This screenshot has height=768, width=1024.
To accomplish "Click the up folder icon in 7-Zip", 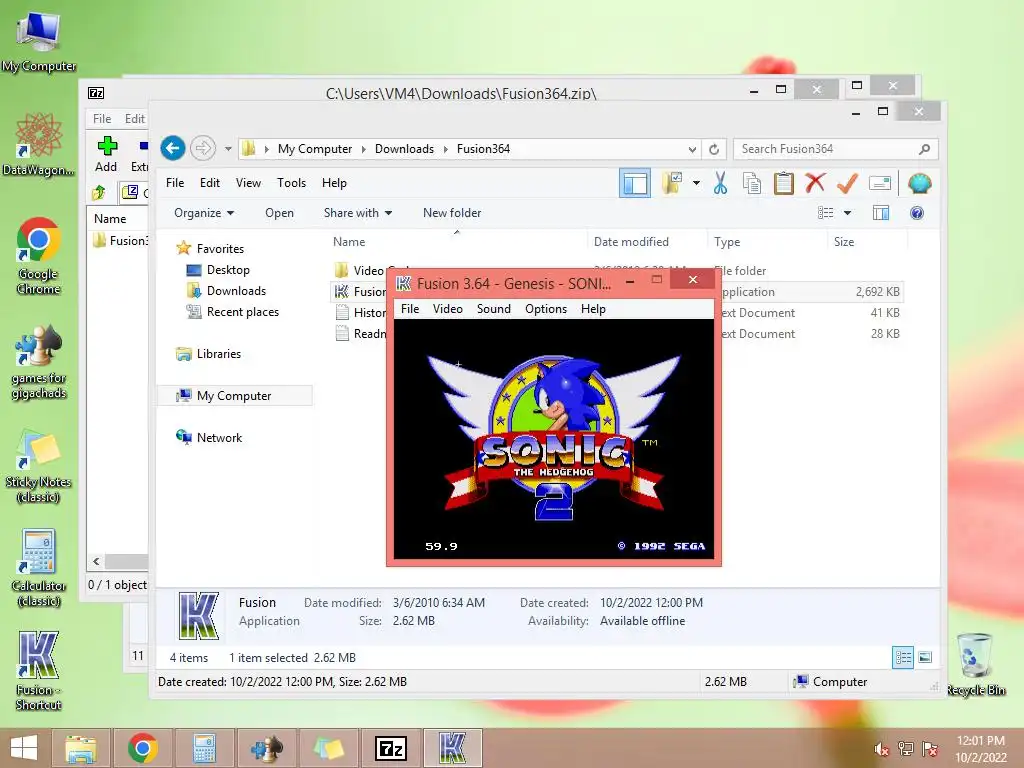I will 99,192.
